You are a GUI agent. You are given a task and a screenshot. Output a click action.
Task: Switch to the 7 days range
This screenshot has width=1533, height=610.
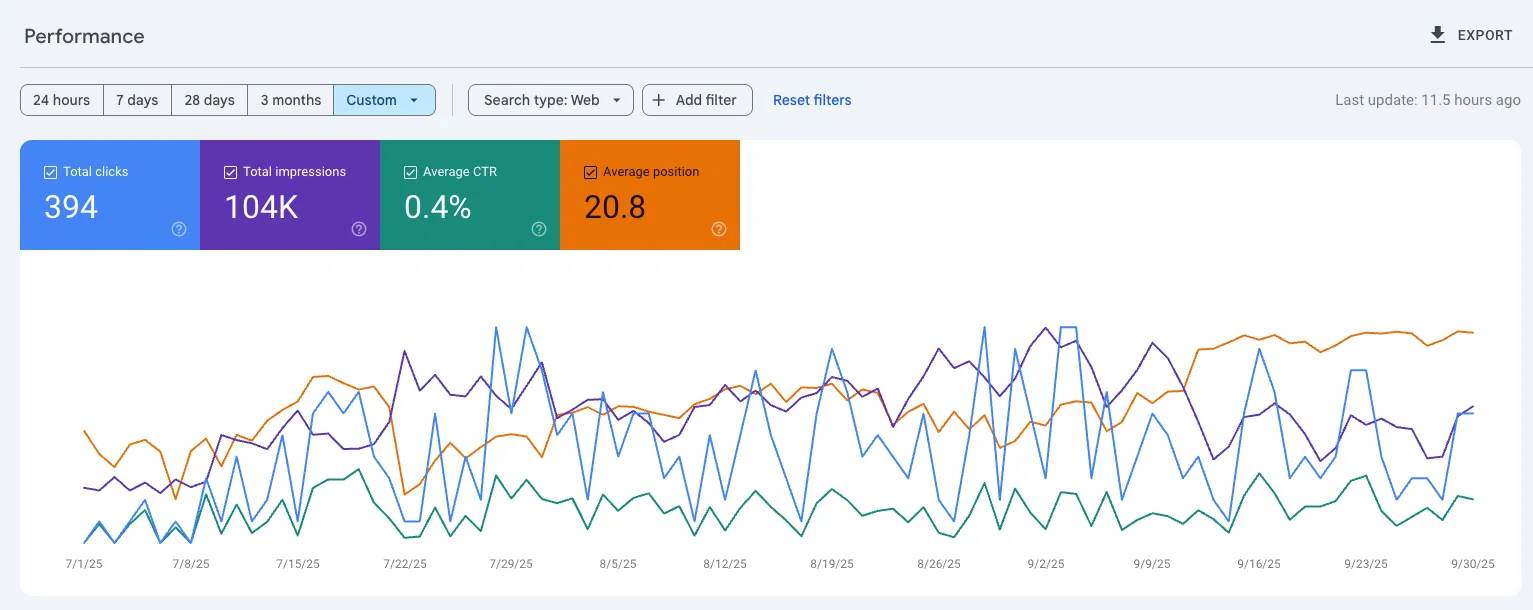pos(137,100)
